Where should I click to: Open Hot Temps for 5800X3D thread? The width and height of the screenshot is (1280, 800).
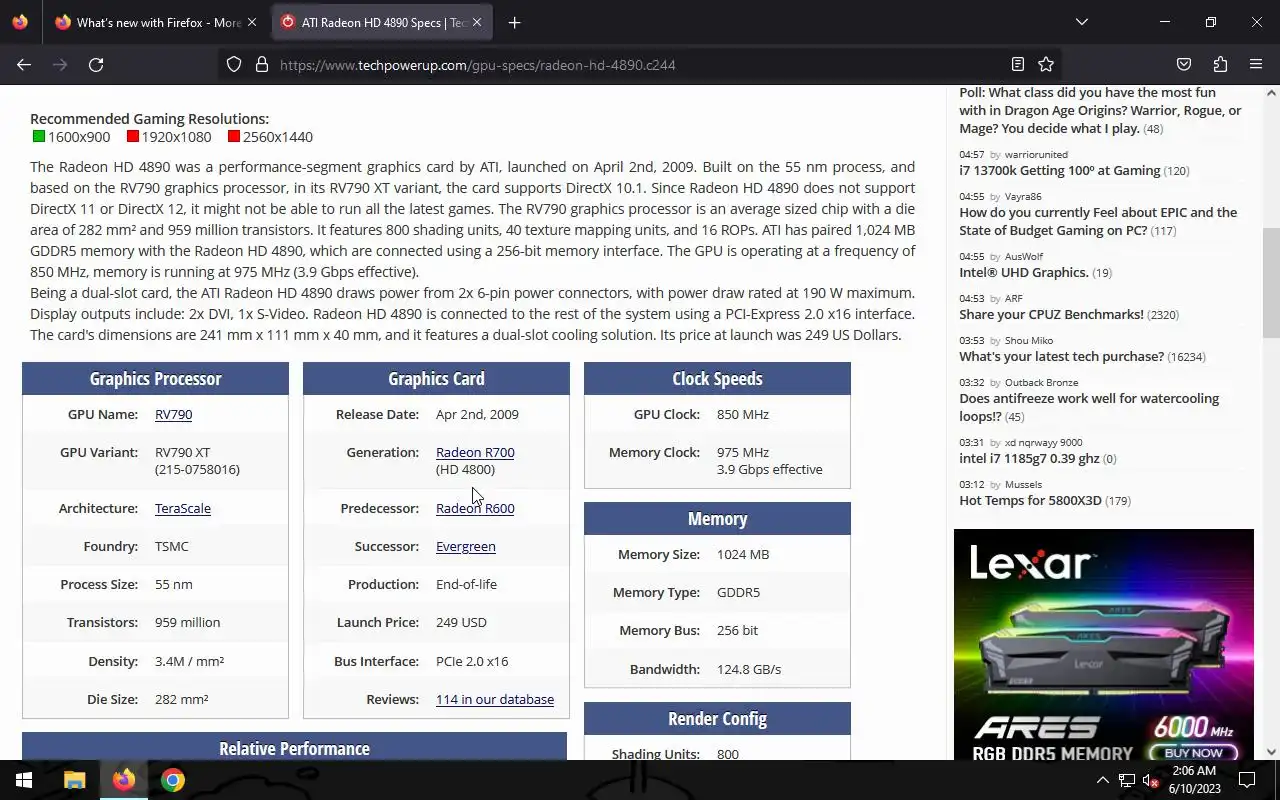pos(1030,500)
